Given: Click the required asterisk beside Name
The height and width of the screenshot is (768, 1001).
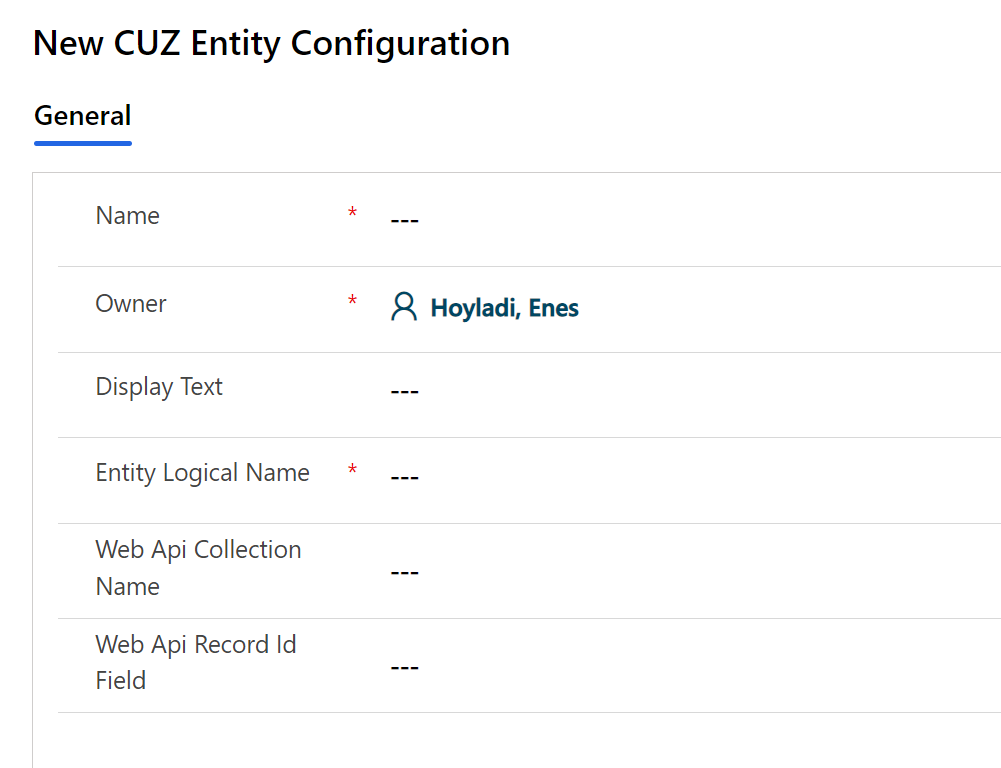Looking at the screenshot, I should point(352,213).
